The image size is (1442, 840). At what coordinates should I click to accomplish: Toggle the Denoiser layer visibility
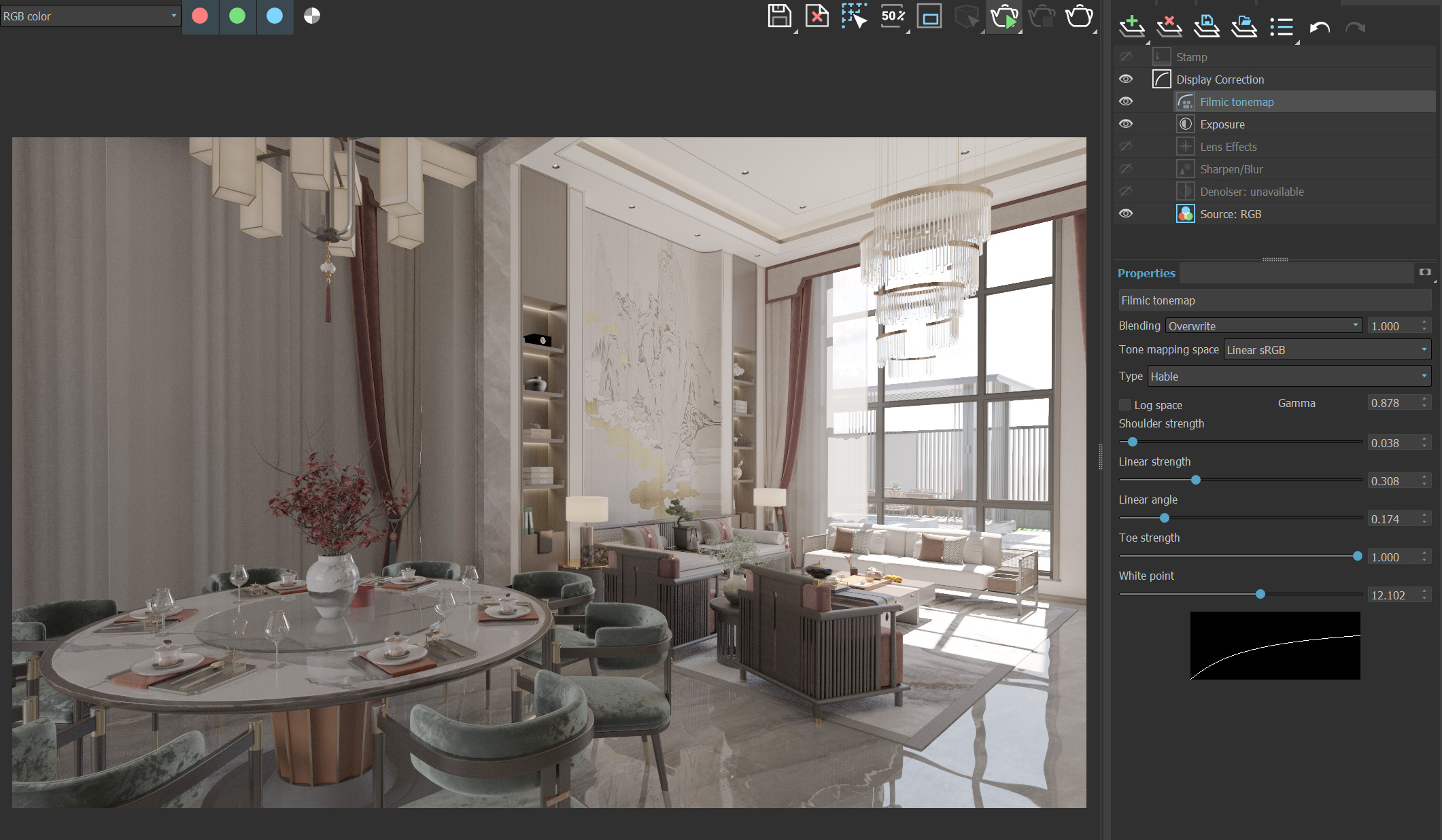pyautogui.click(x=1126, y=192)
